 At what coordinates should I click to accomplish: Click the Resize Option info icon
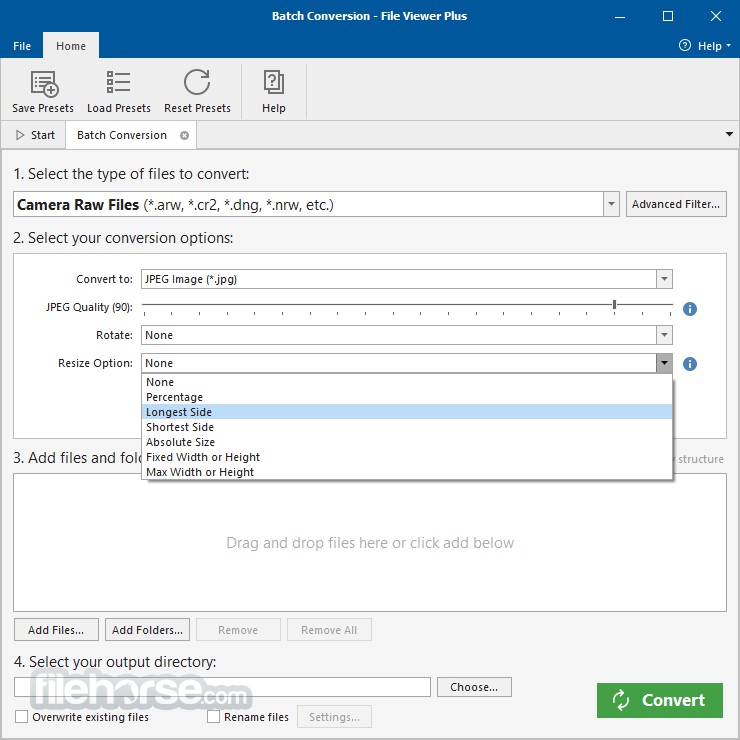coord(690,364)
